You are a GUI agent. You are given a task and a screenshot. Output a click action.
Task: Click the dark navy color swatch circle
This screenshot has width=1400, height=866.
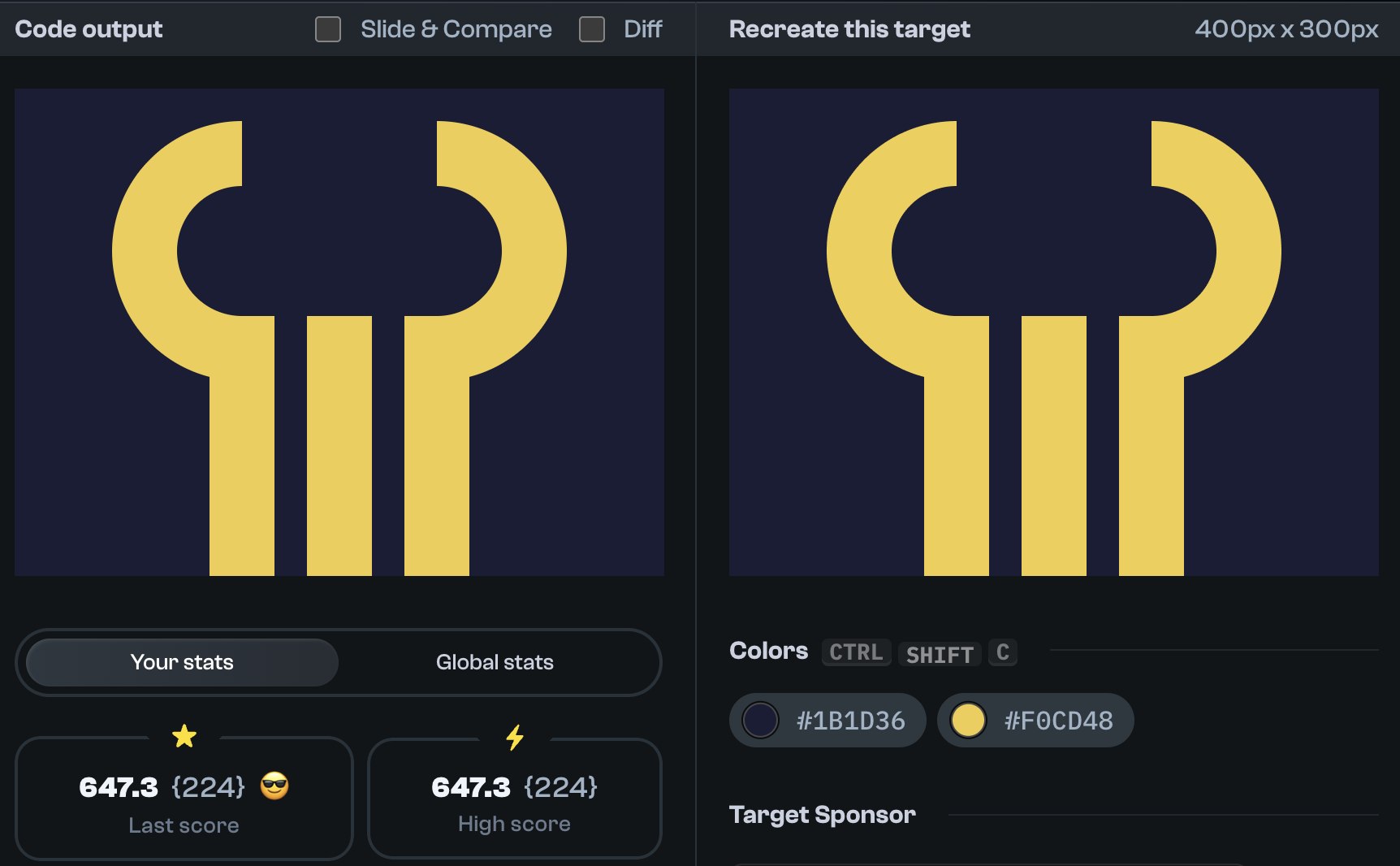[761, 720]
